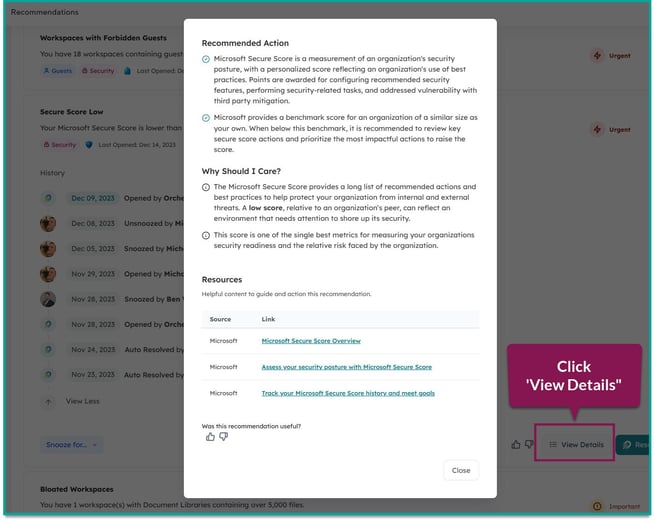The image size is (655, 522).
Task: Open Assess your security posture link
Action: pyautogui.click(x=346, y=367)
